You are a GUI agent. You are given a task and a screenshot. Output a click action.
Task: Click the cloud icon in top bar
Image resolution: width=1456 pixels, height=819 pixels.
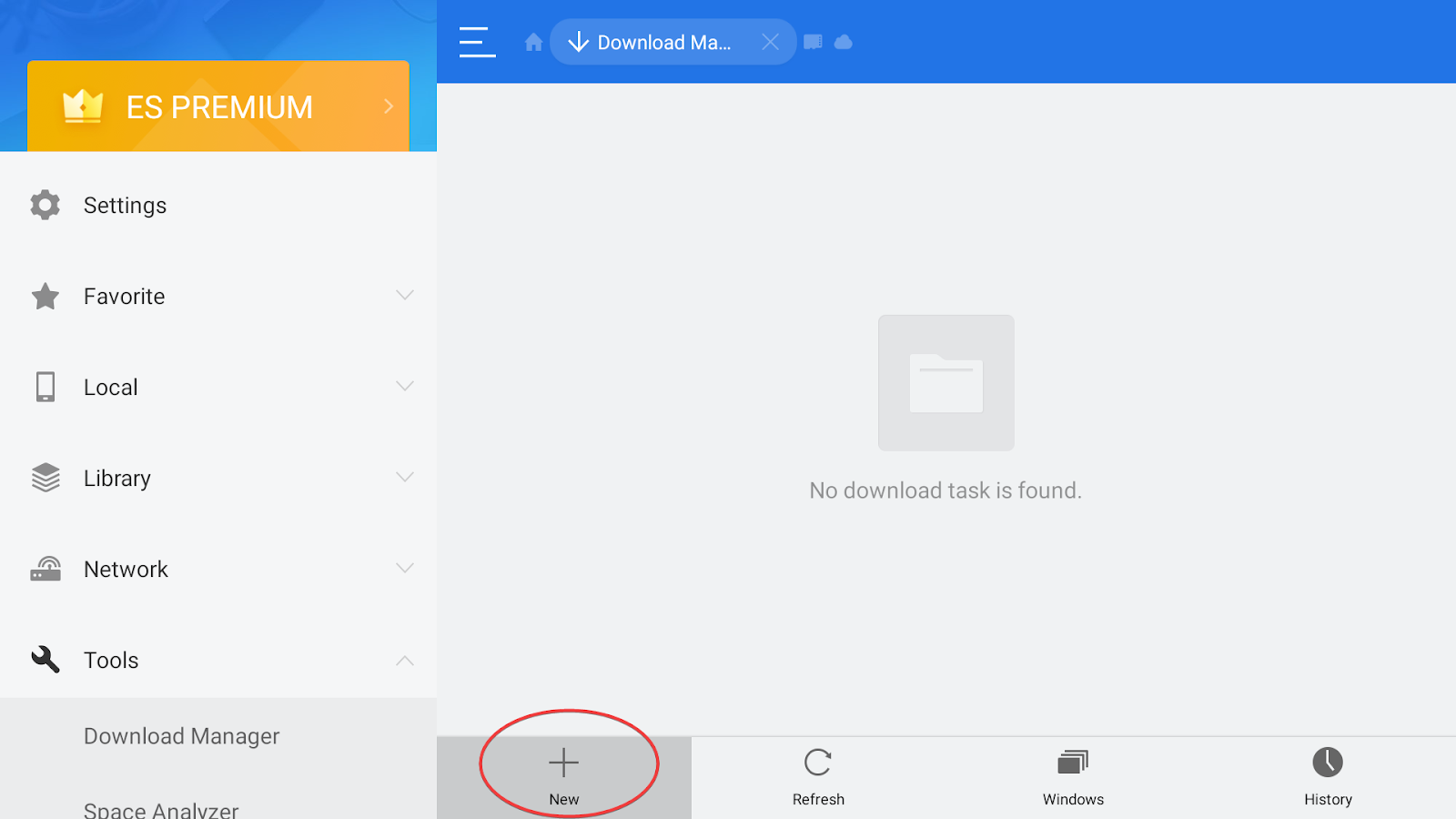[x=844, y=42]
